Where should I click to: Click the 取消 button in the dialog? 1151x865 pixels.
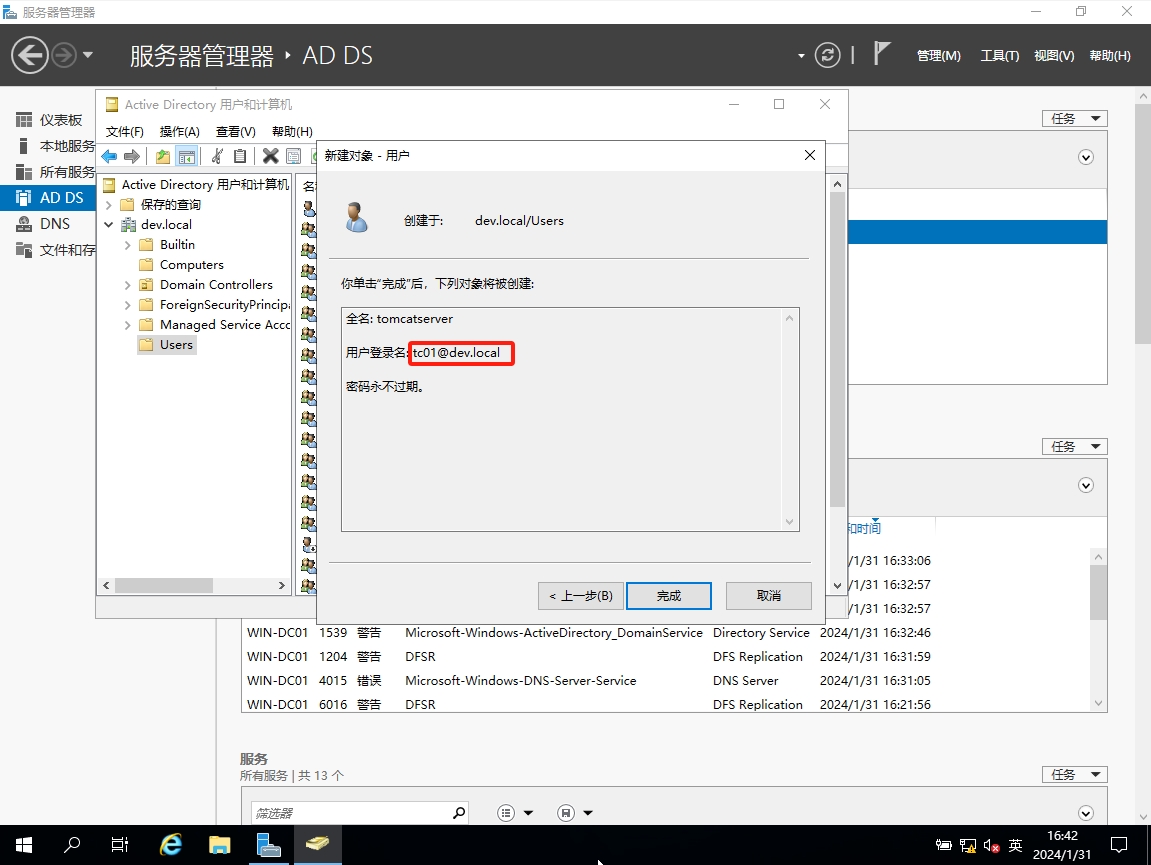pyautogui.click(x=768, y=596)
